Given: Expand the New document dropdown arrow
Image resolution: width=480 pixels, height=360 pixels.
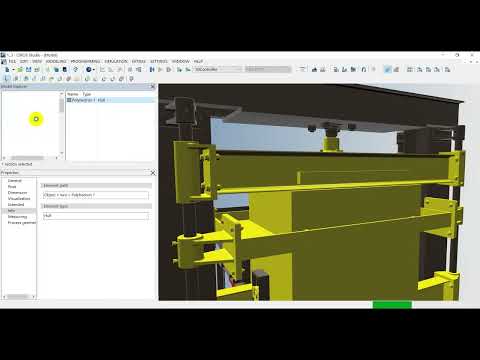Looking at the screenshot, I should (x=13, y=70).
